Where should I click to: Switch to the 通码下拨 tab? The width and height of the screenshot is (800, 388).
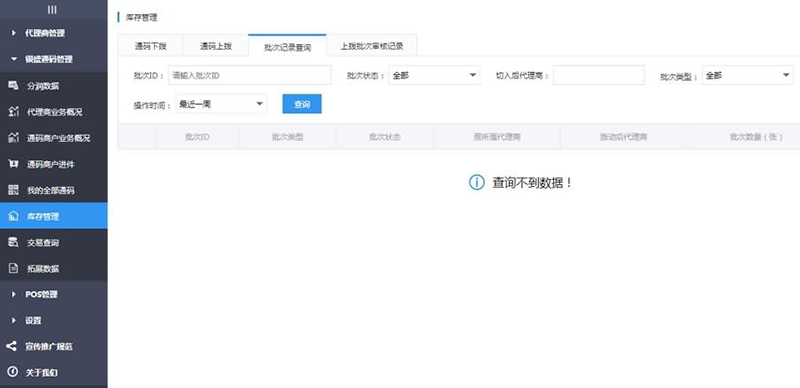coord(151,46)
